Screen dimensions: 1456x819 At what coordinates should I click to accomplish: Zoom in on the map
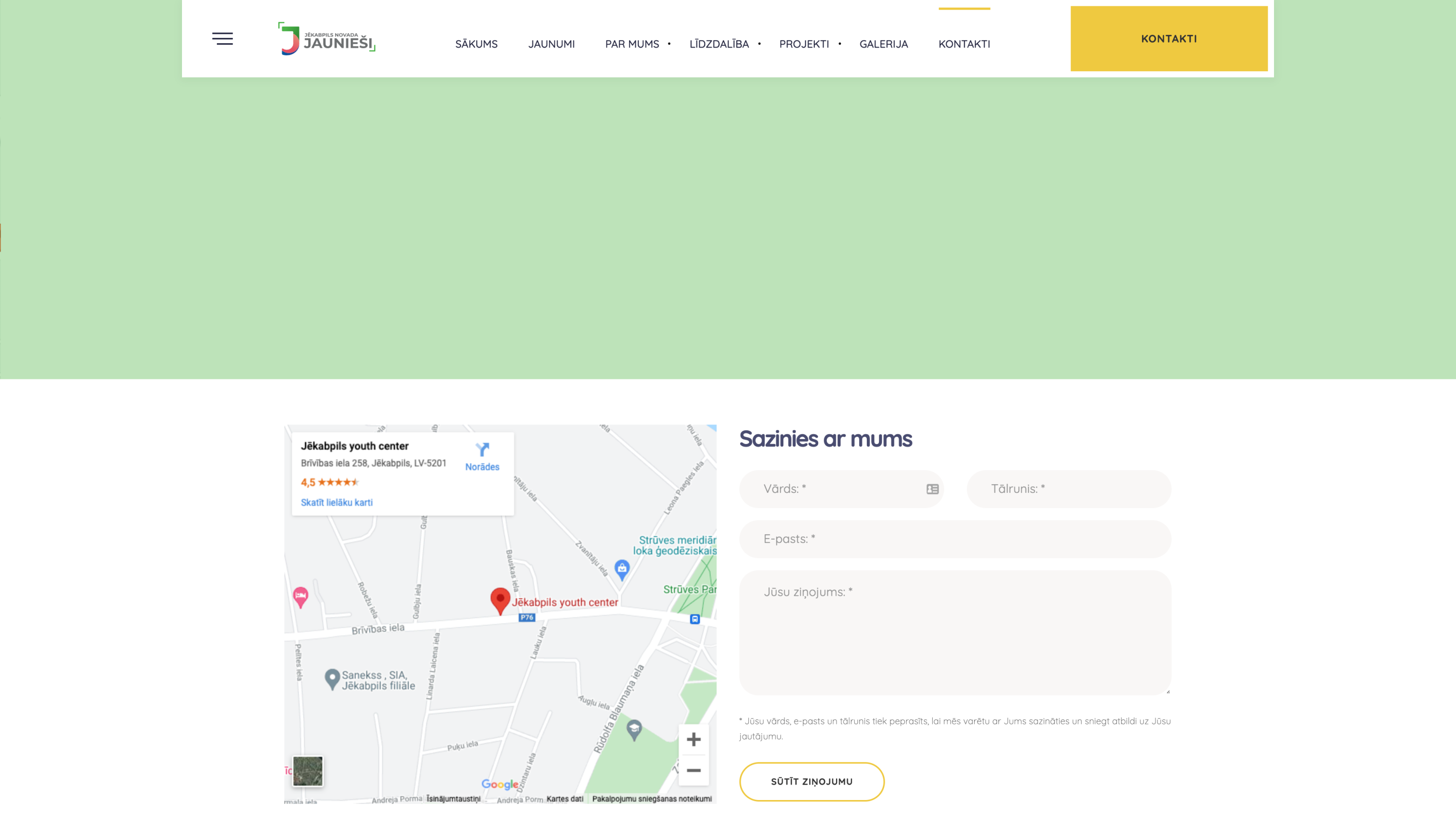[694, 739]
